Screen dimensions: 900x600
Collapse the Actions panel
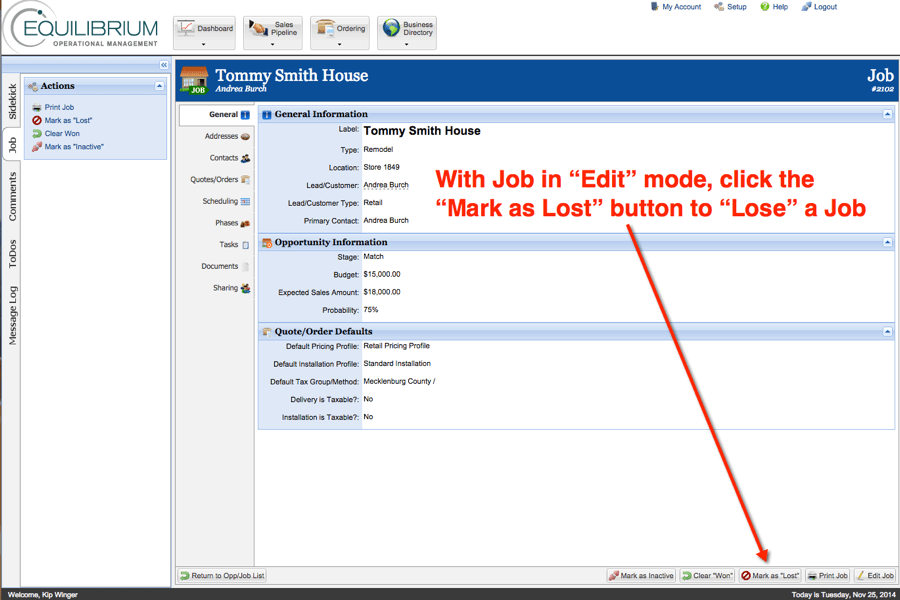tap(159, 86)
